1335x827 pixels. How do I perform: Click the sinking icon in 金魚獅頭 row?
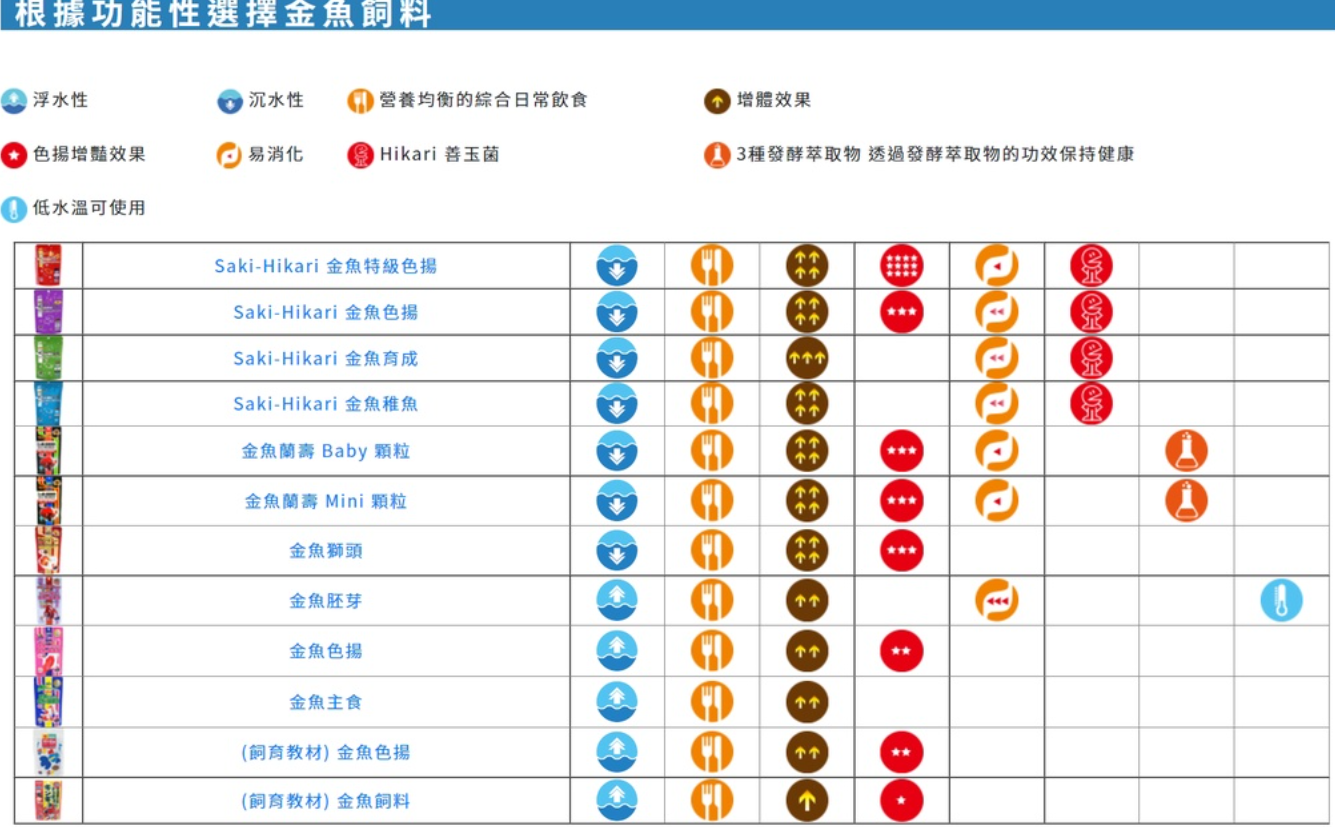pyautogui.click(x=617, y=551)
